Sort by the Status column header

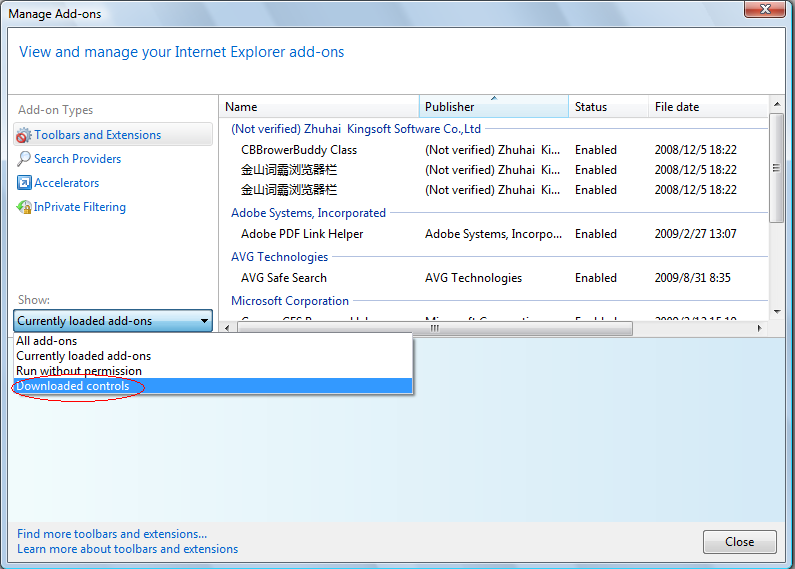pyautogui.click(x=608, y=106)
